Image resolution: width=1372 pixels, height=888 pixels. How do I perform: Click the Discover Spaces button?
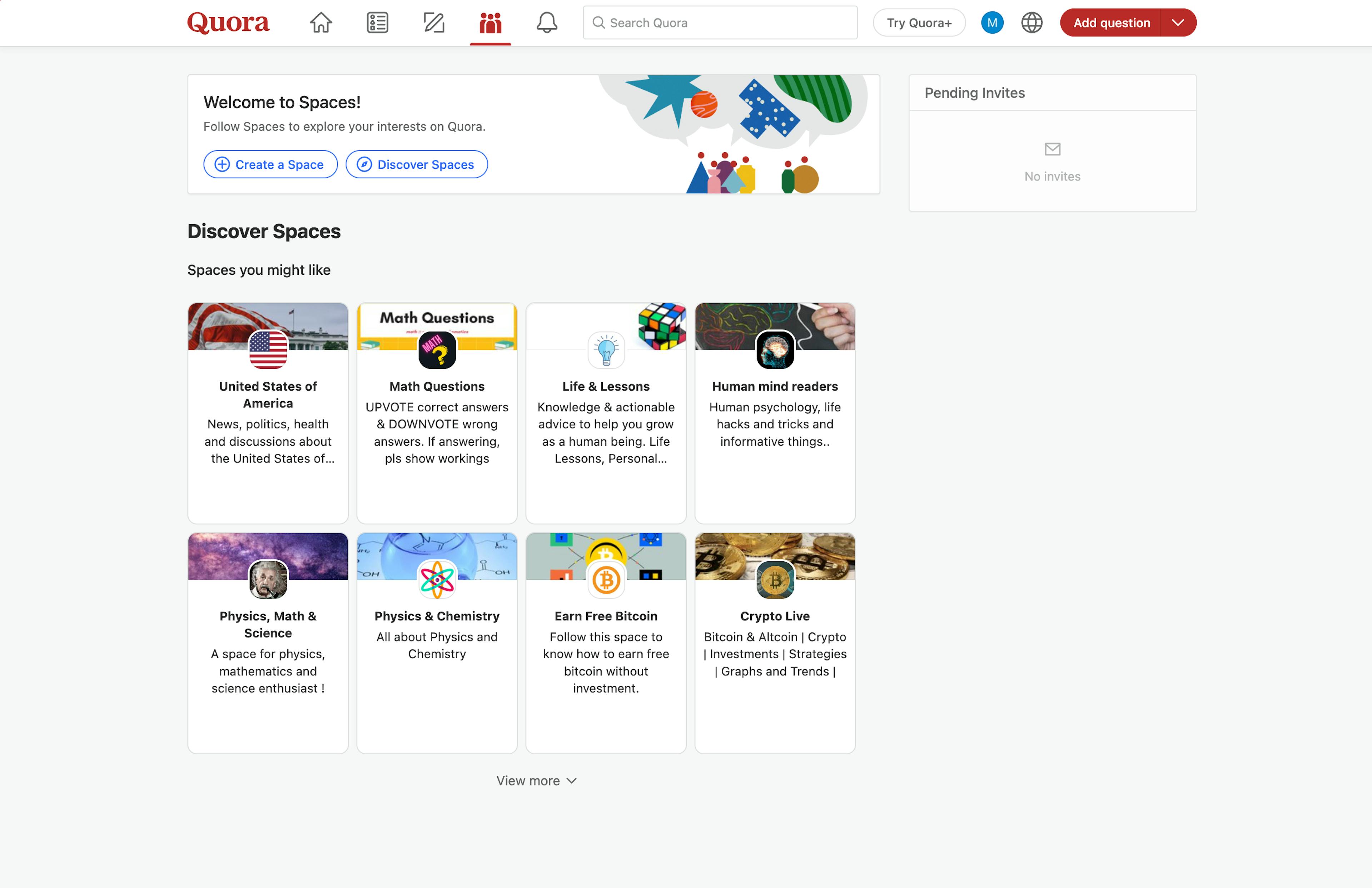pyautogui.click(x=416, y=164)
